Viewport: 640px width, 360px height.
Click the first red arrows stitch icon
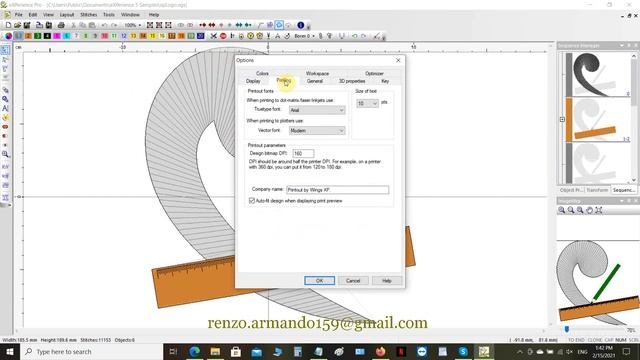pyautogui.click(x=202, y=25)
